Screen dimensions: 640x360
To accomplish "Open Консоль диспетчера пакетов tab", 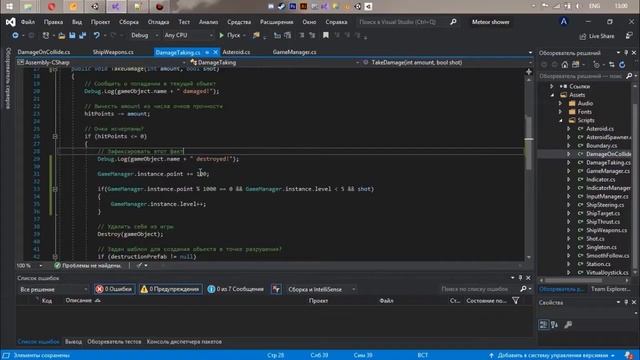I will 184,342.
